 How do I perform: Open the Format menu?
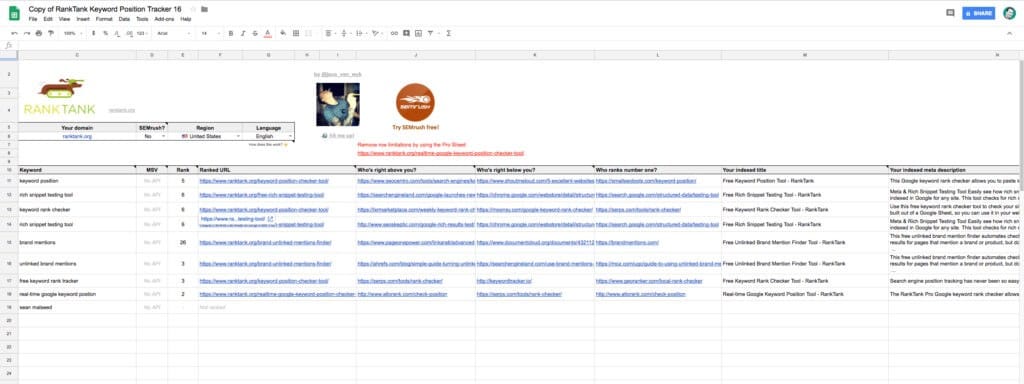[x=104, y=19]
